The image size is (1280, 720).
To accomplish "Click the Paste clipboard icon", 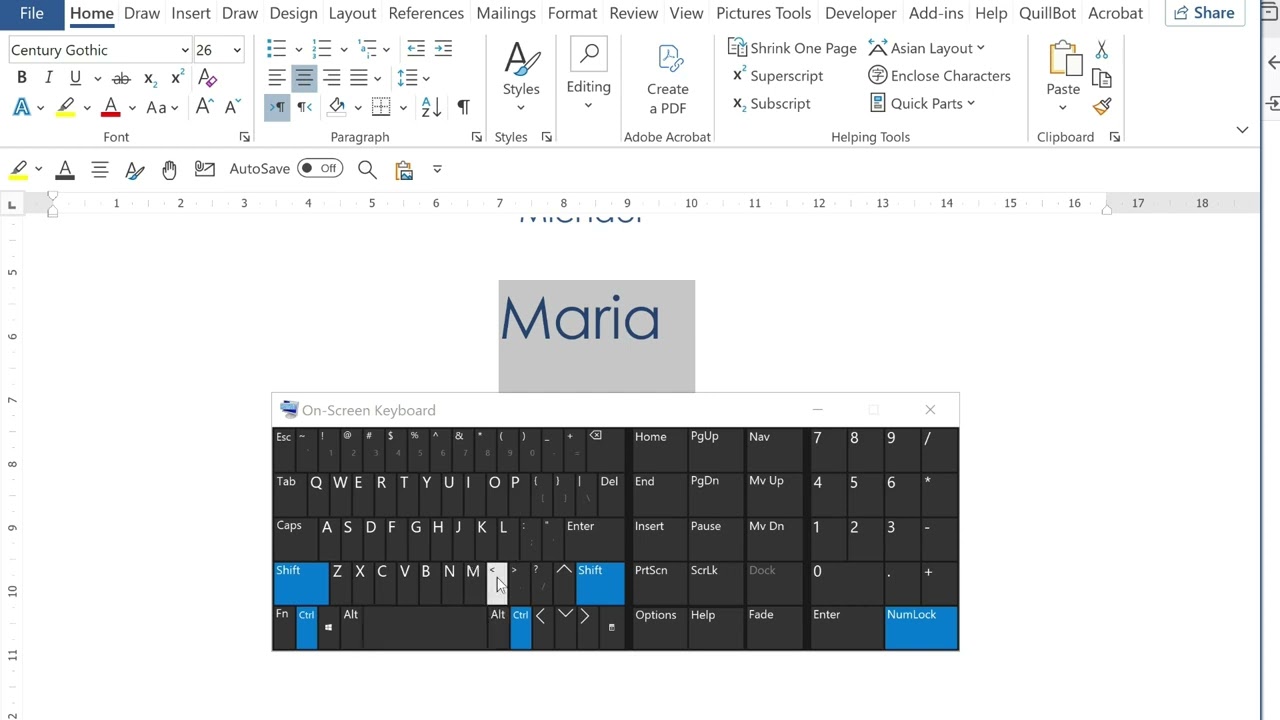I will click(1063, 60).
